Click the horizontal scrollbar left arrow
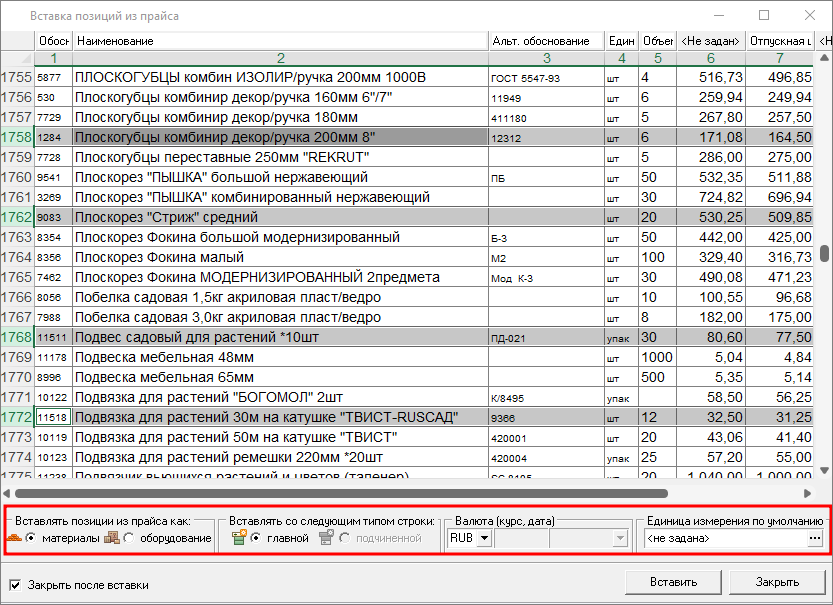The image size is (833, 605). (x=9, y=493)
